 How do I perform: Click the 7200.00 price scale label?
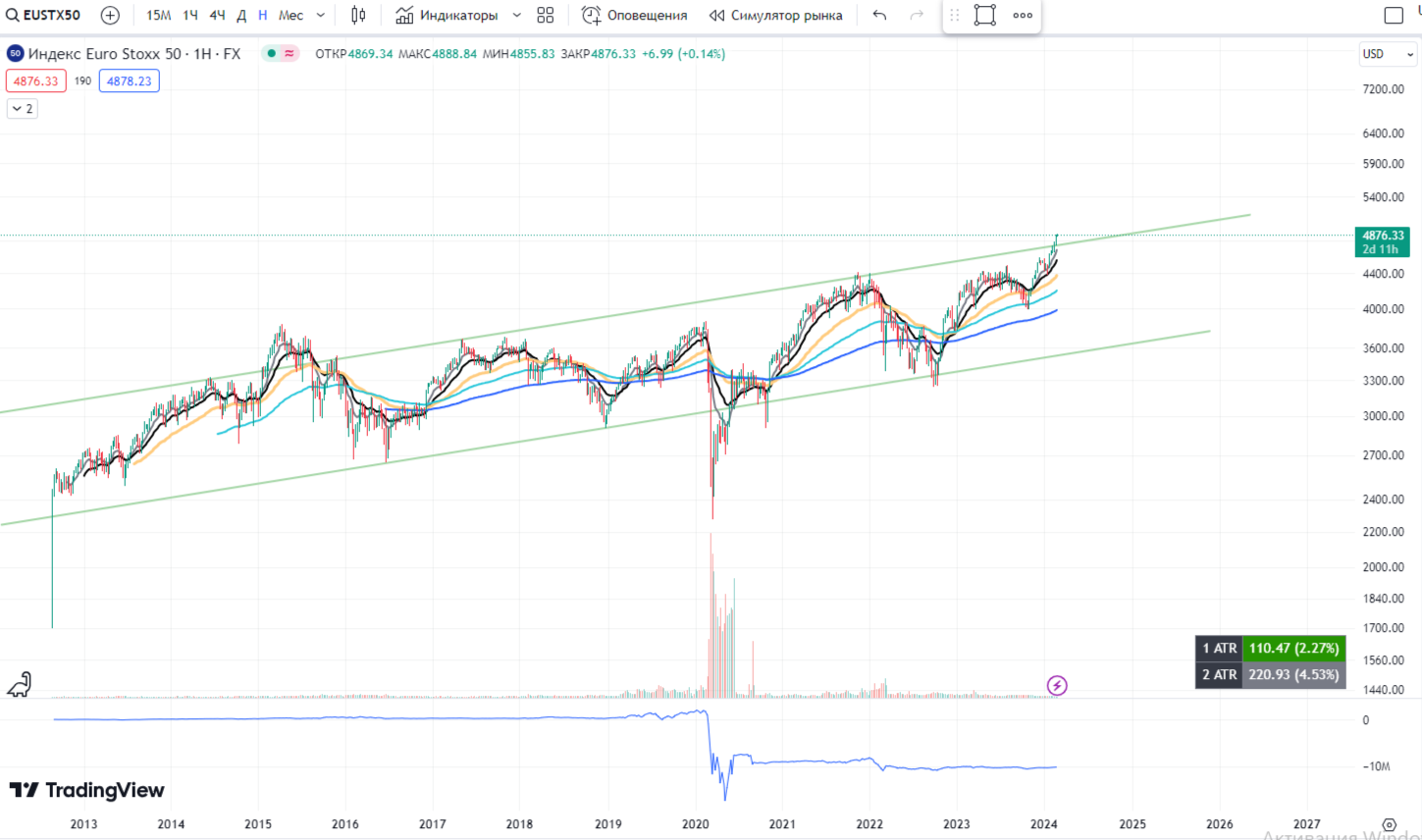pyautogui.click(x=1383, y=89)
